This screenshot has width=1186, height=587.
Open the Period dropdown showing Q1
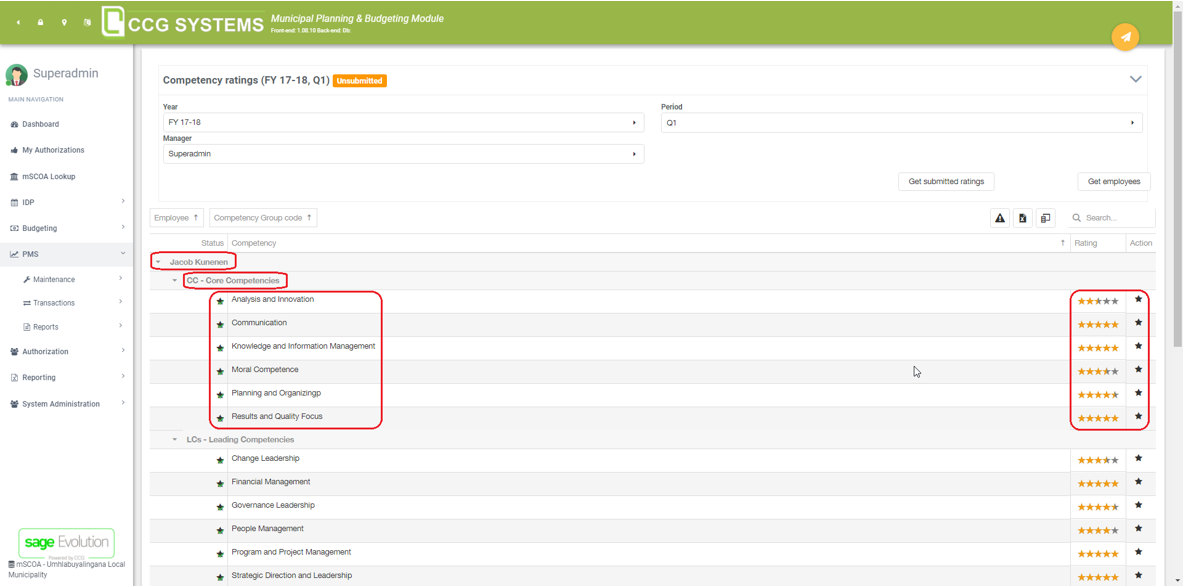[900, 123]
